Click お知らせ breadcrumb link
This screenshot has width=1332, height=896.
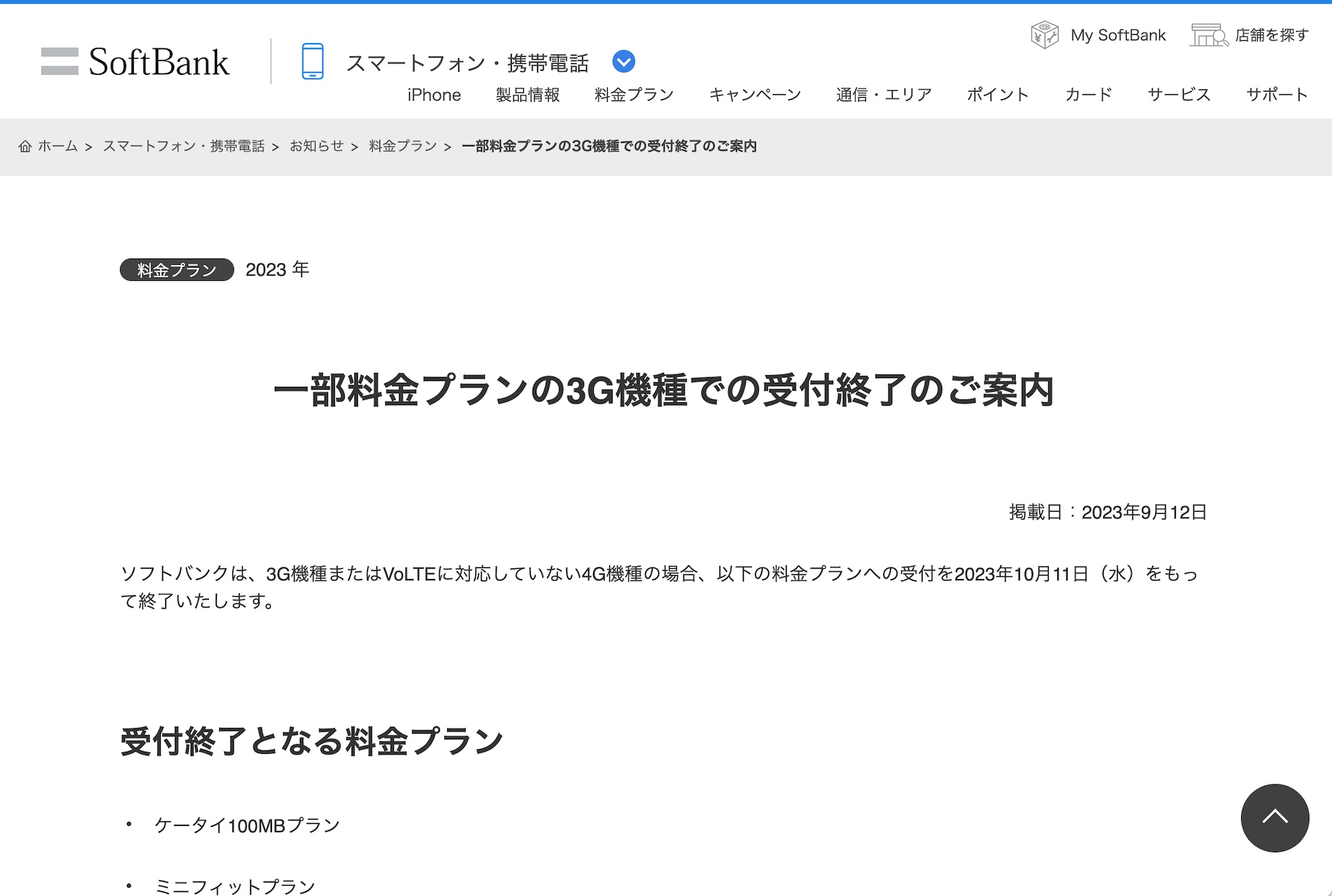coord(316,146)
